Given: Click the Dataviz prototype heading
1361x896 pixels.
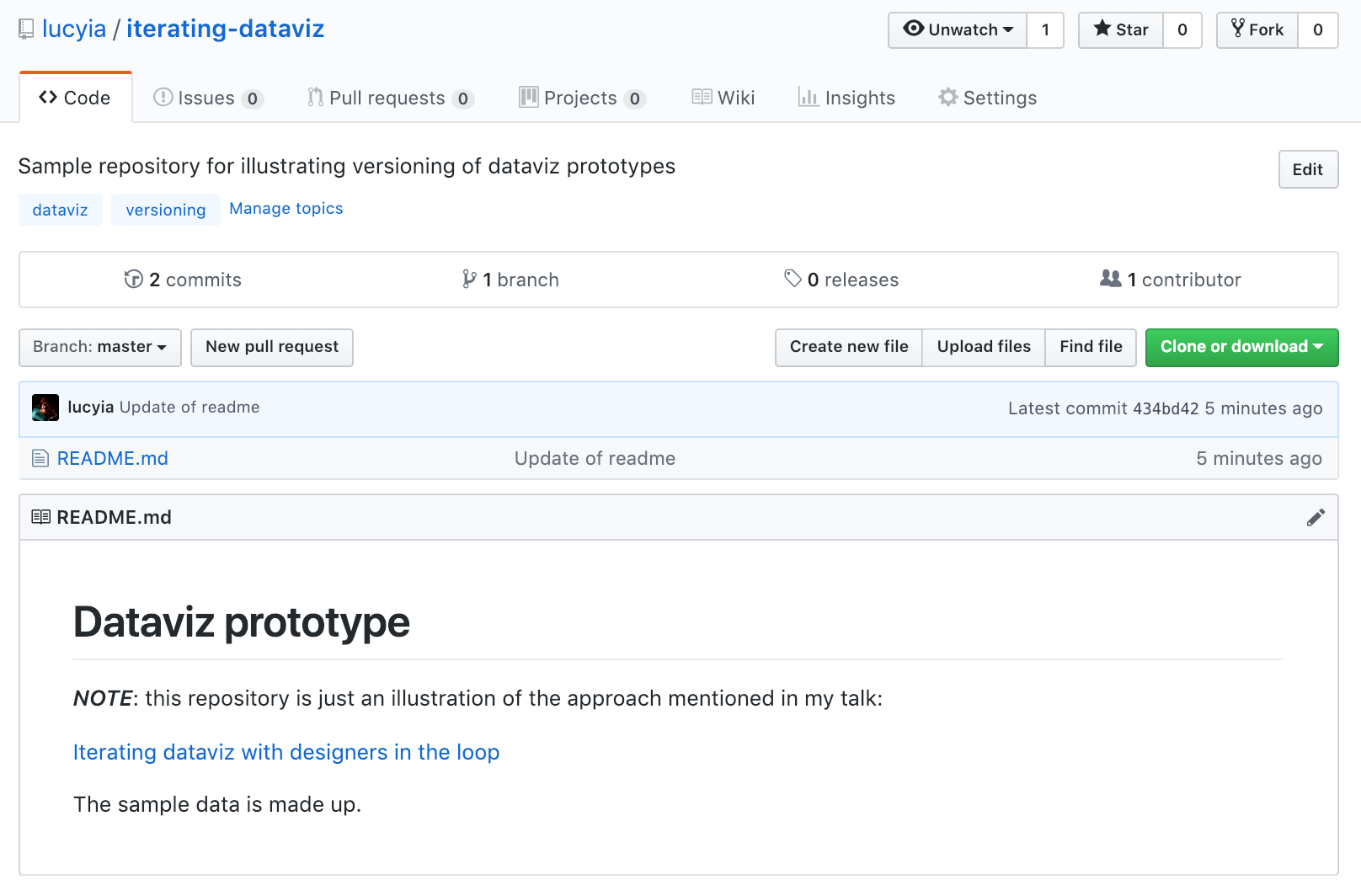Looking at the screenshot, I should tap(242, 622).
